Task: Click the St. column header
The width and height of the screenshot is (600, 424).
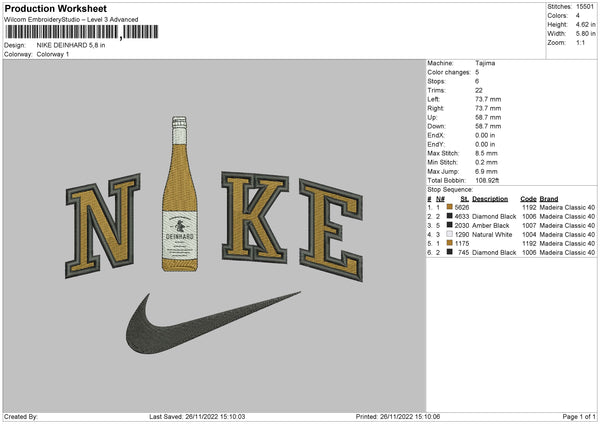Action: pos(465,199)
